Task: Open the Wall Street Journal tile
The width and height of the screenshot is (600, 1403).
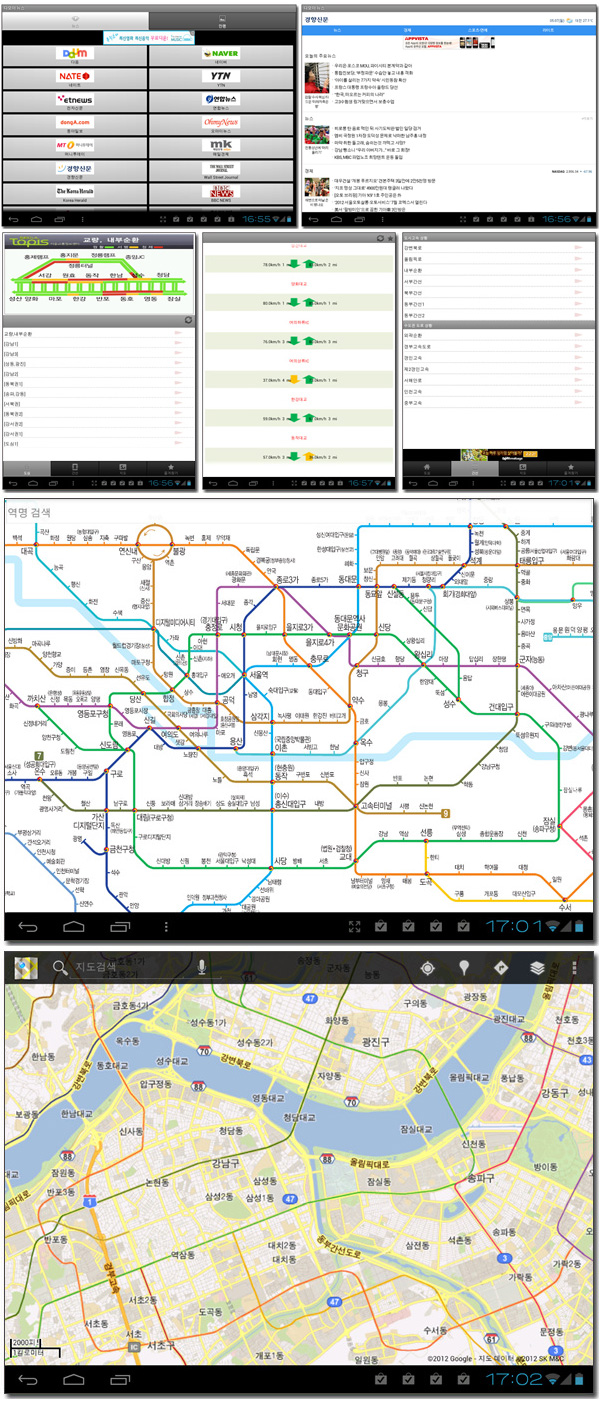Action: tap(221, 171)
